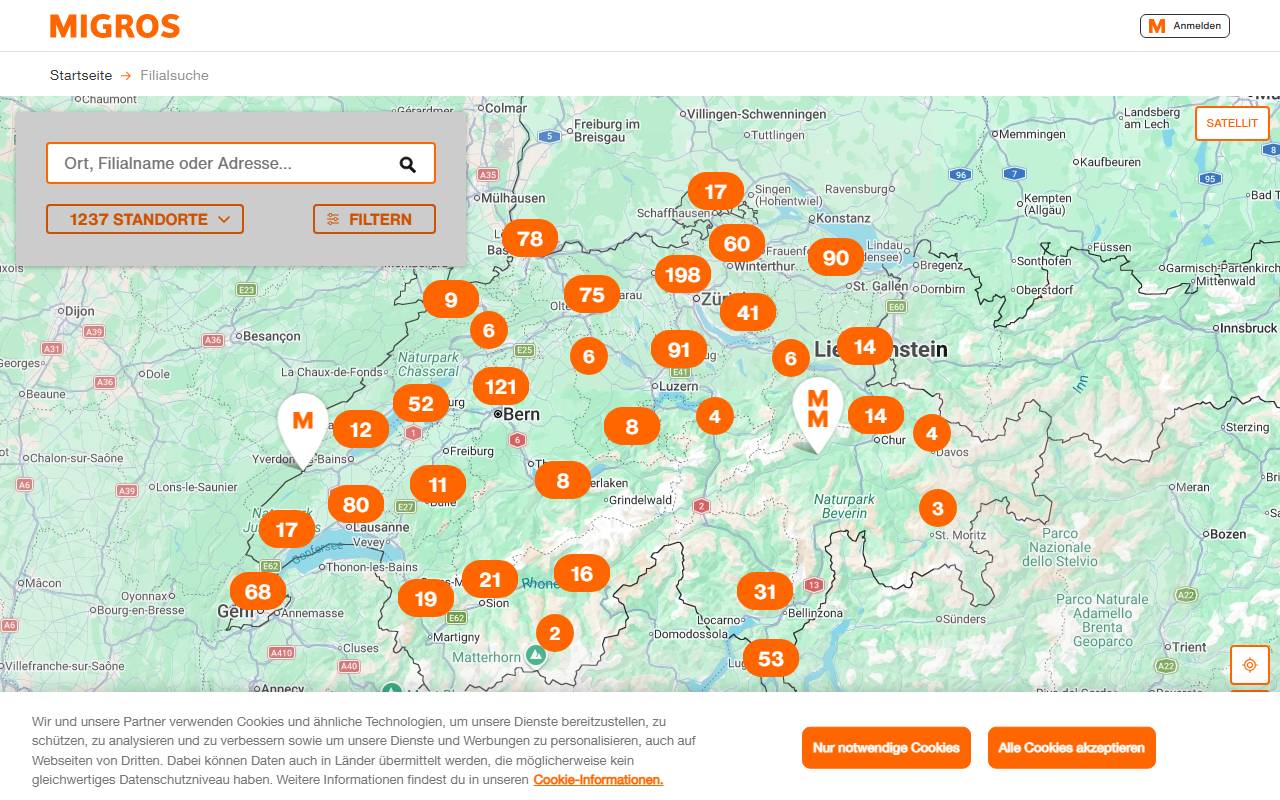Click the Anmelden login button
Viewport: 1280px width, 800px height.
coord(1185,26)
